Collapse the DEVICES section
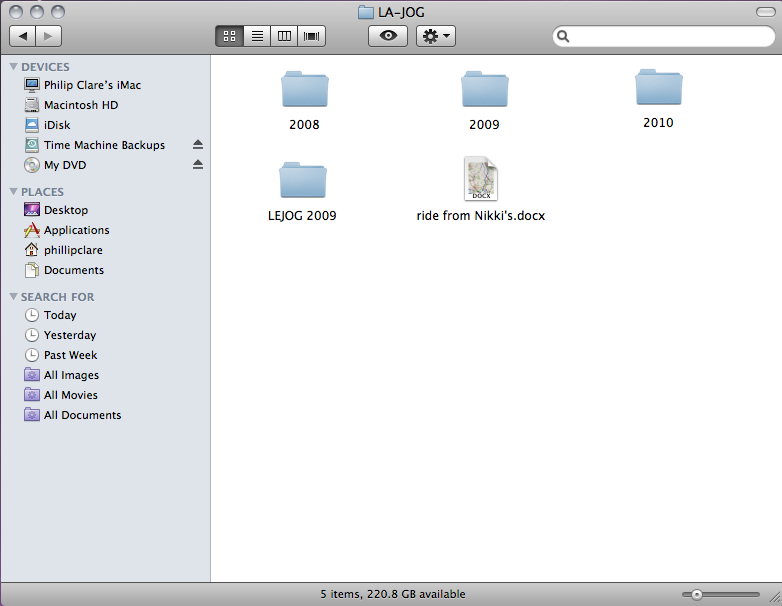This screenshot has width=782, height=606. coord(13,67)
